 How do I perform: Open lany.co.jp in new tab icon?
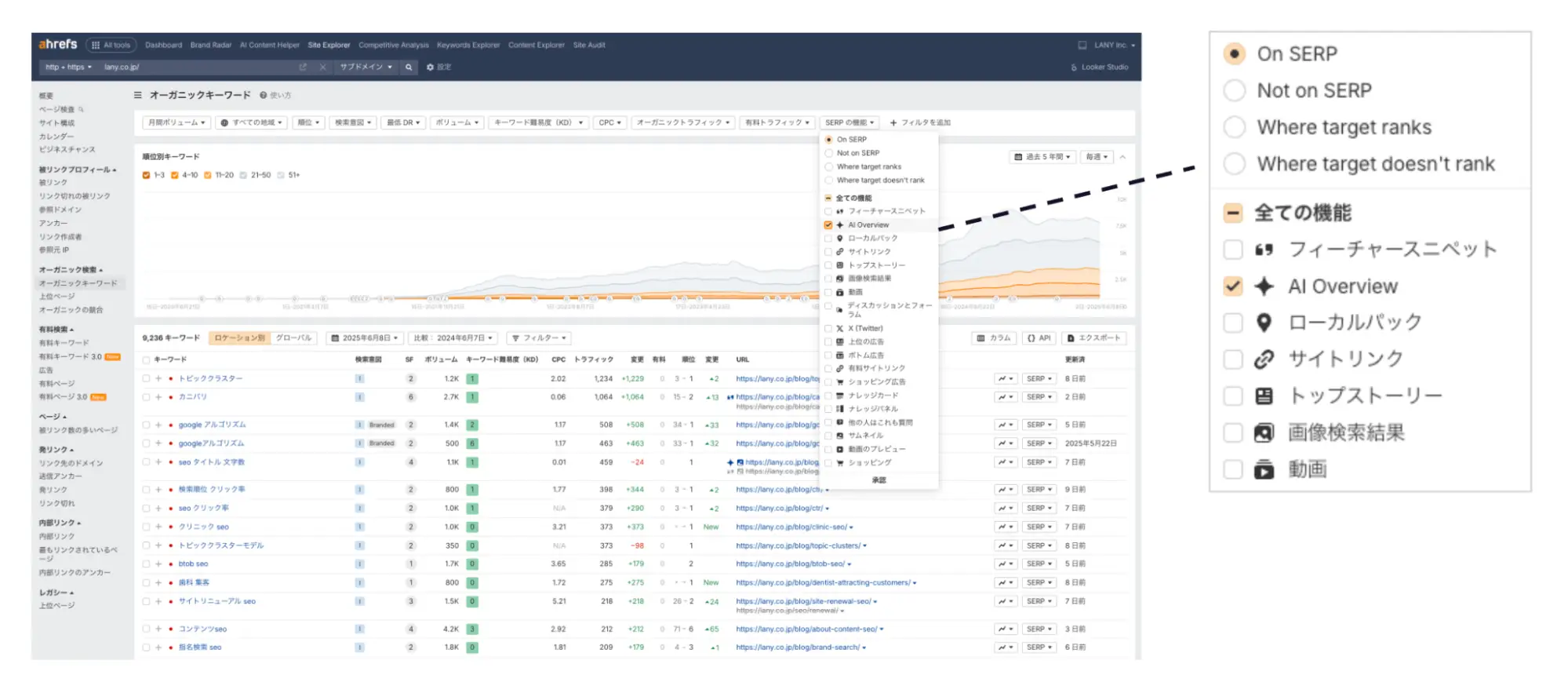pos(303,67)
